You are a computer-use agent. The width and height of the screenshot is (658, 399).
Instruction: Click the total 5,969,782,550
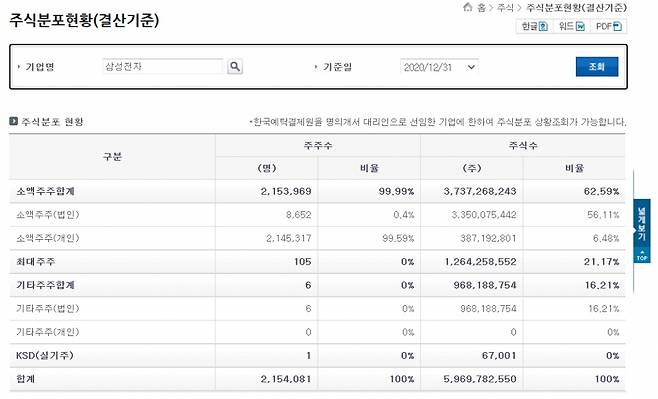point(480,379)
